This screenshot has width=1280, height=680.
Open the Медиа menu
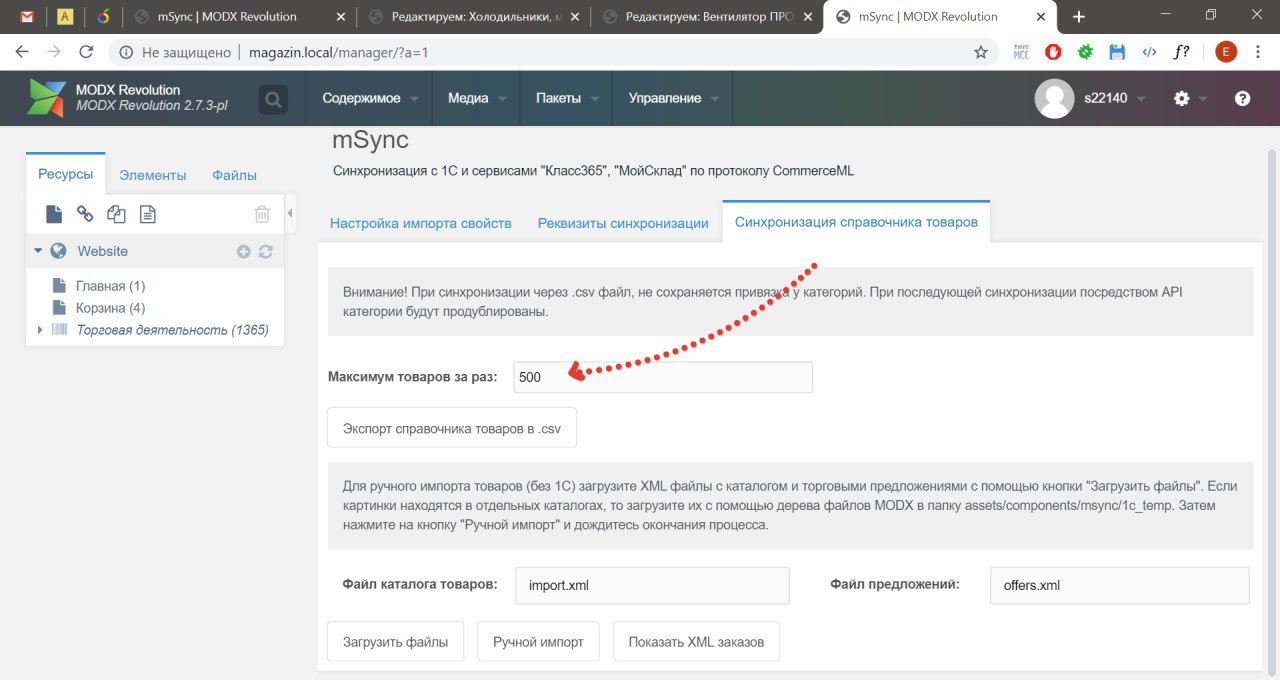pyautogui.click(x=477, y=98)
